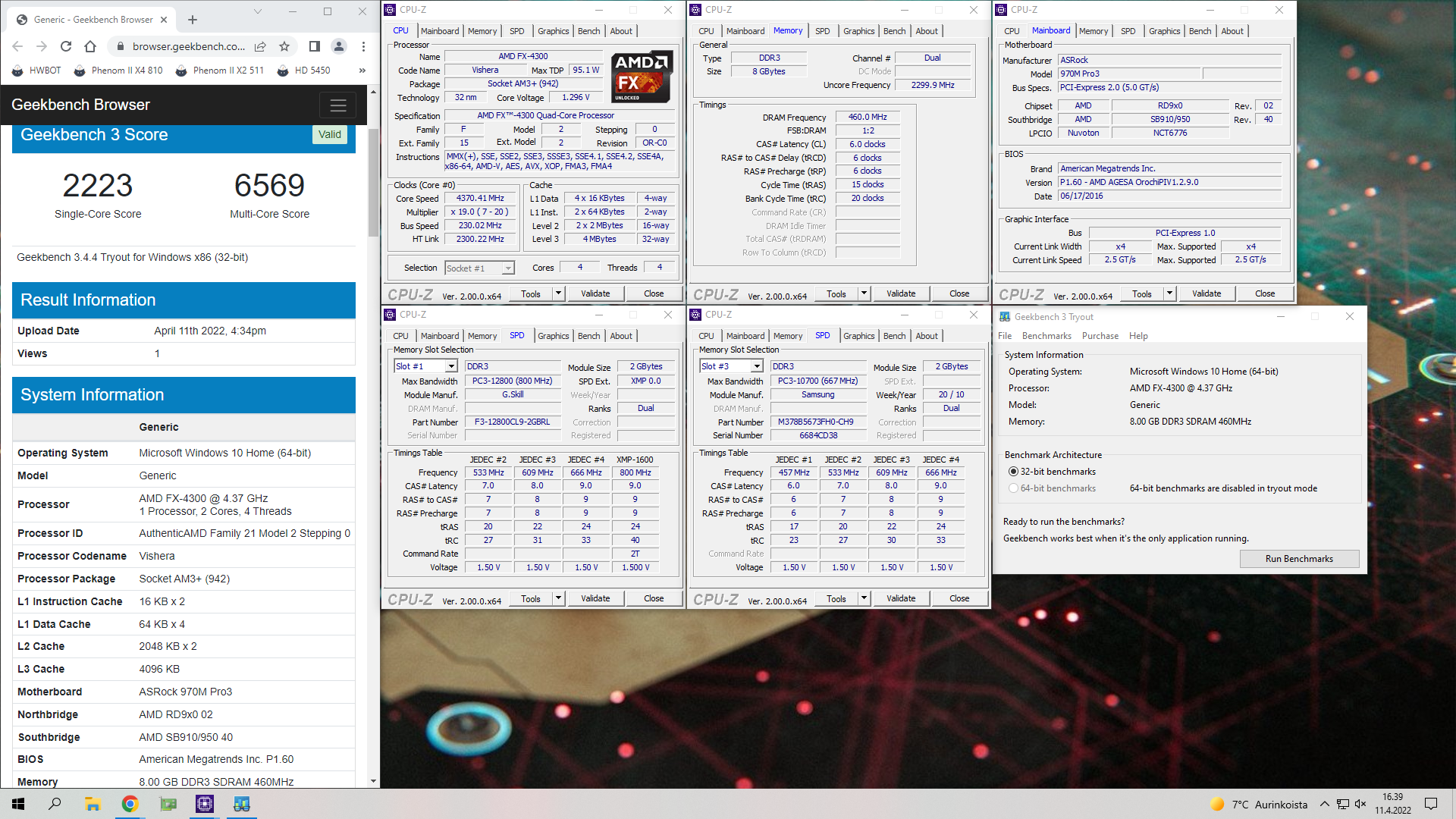This screenshot has height=819, width=1456.
Task: Toggle Chrome side panel icon
Action: (314, 46)
